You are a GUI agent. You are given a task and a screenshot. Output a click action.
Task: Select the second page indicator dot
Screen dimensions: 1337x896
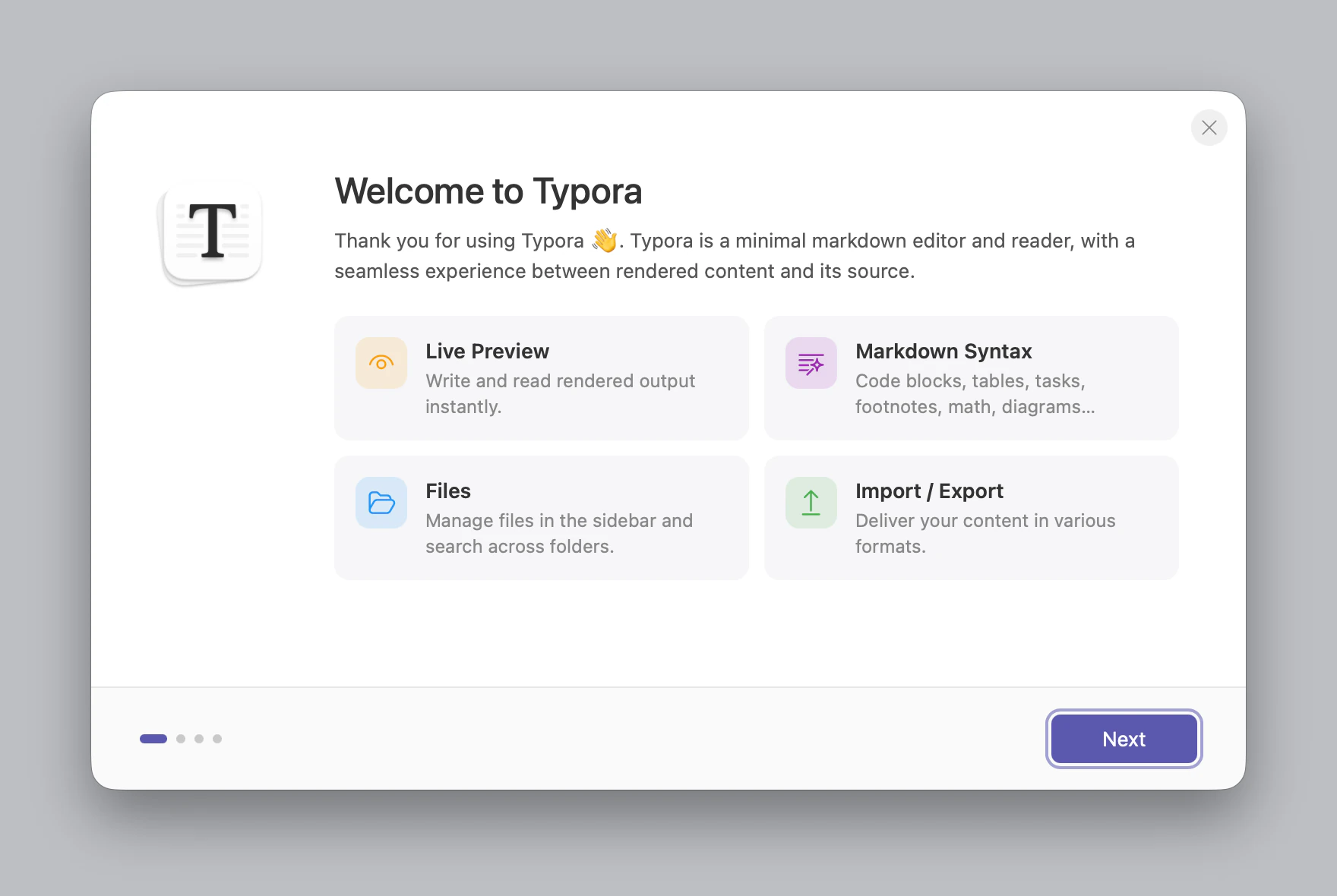(x=181, y=739)
